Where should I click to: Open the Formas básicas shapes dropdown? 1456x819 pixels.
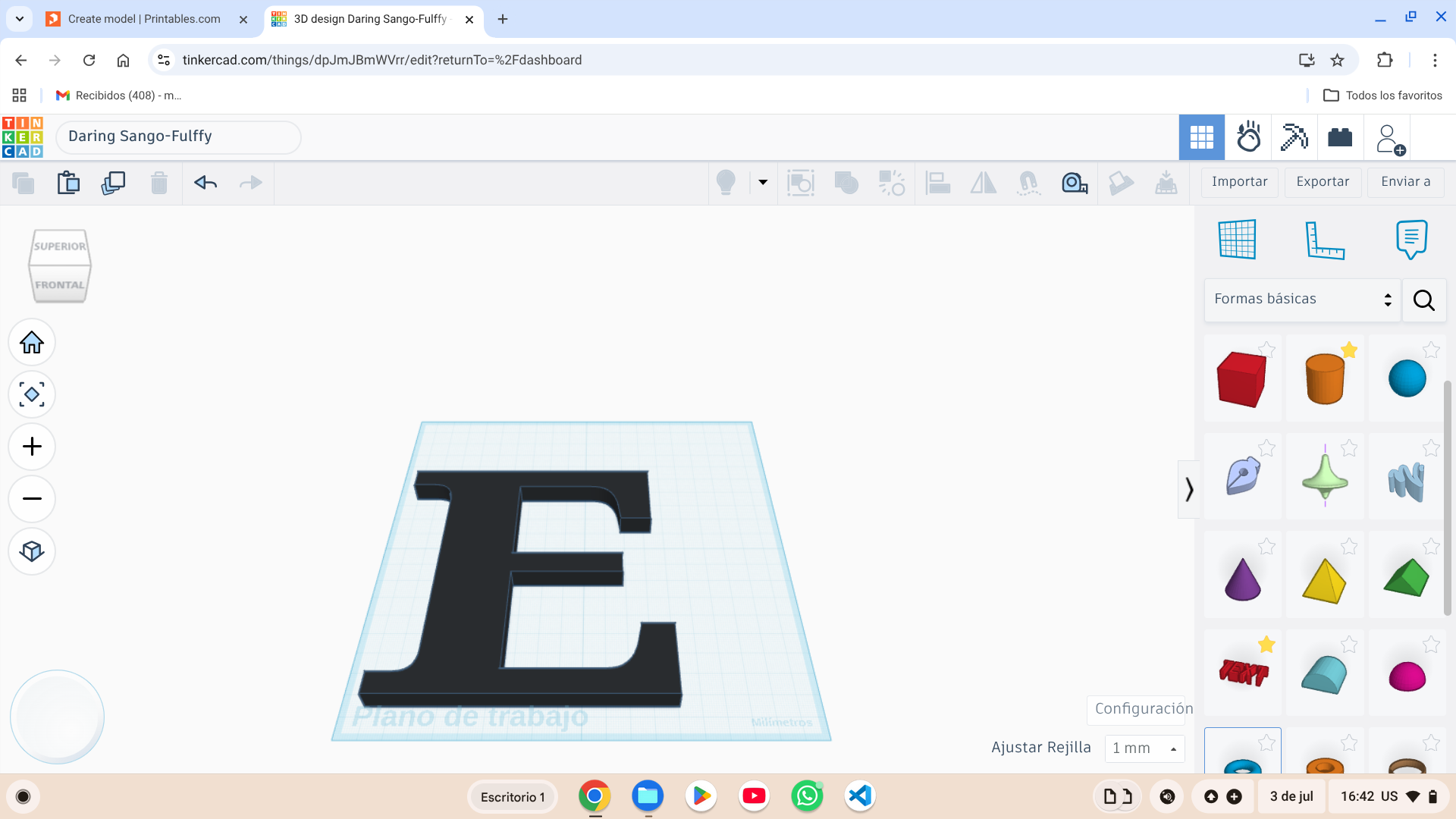coord(1302,300)
